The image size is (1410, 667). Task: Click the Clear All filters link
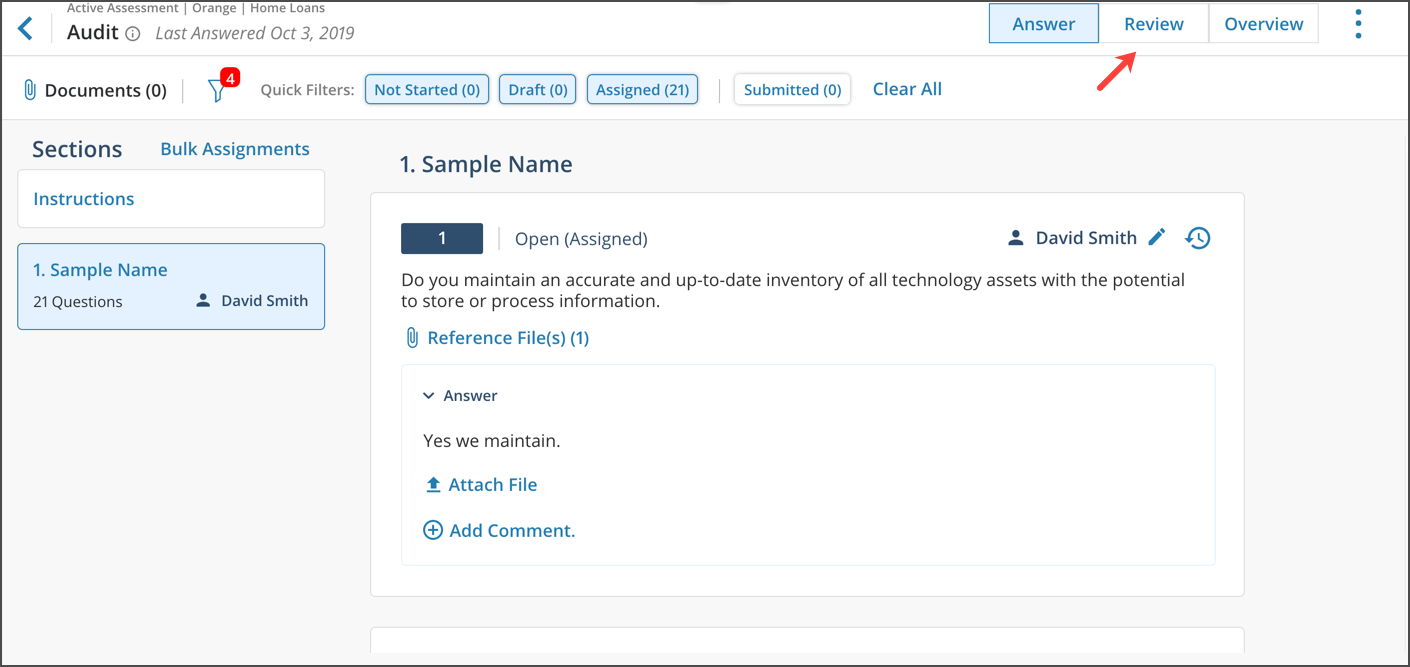tap(907, 89)
